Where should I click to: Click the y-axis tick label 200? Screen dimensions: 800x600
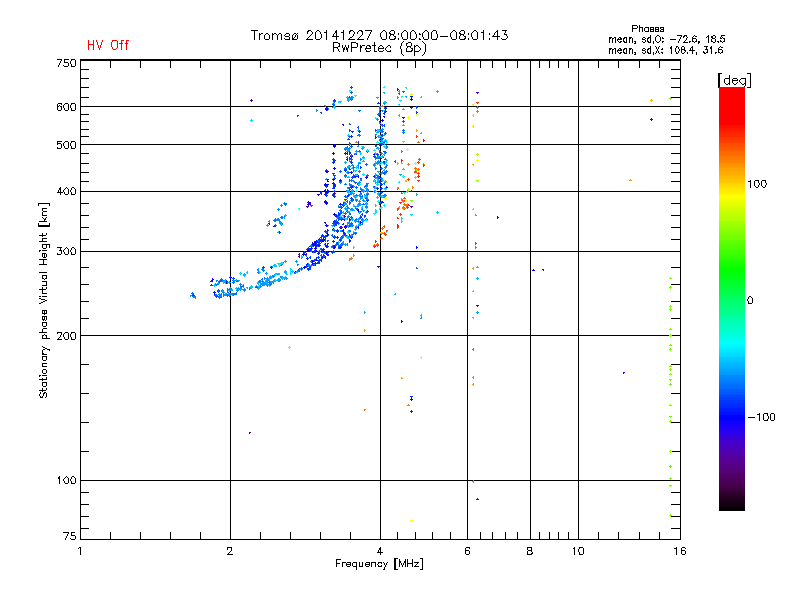pyautogui.click(x=66, y=336)
